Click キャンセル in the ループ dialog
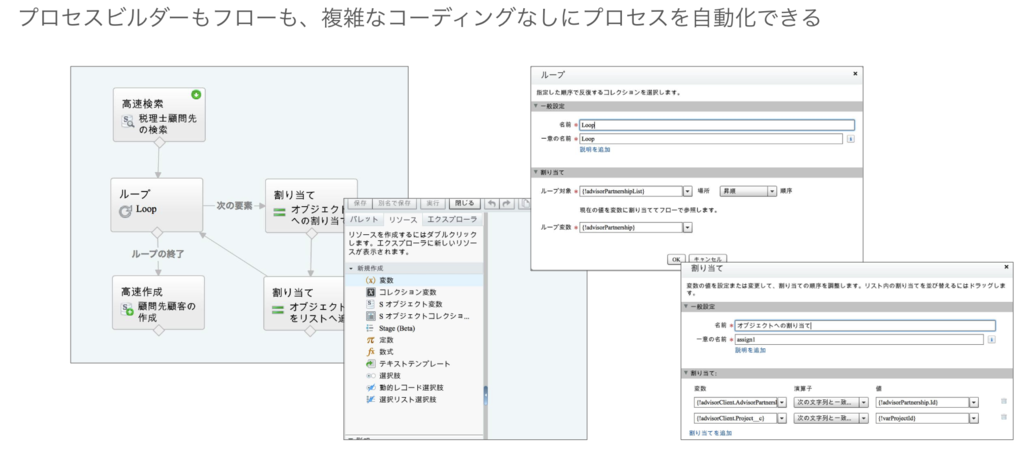The image size is (1024, 457). point(707,259)
